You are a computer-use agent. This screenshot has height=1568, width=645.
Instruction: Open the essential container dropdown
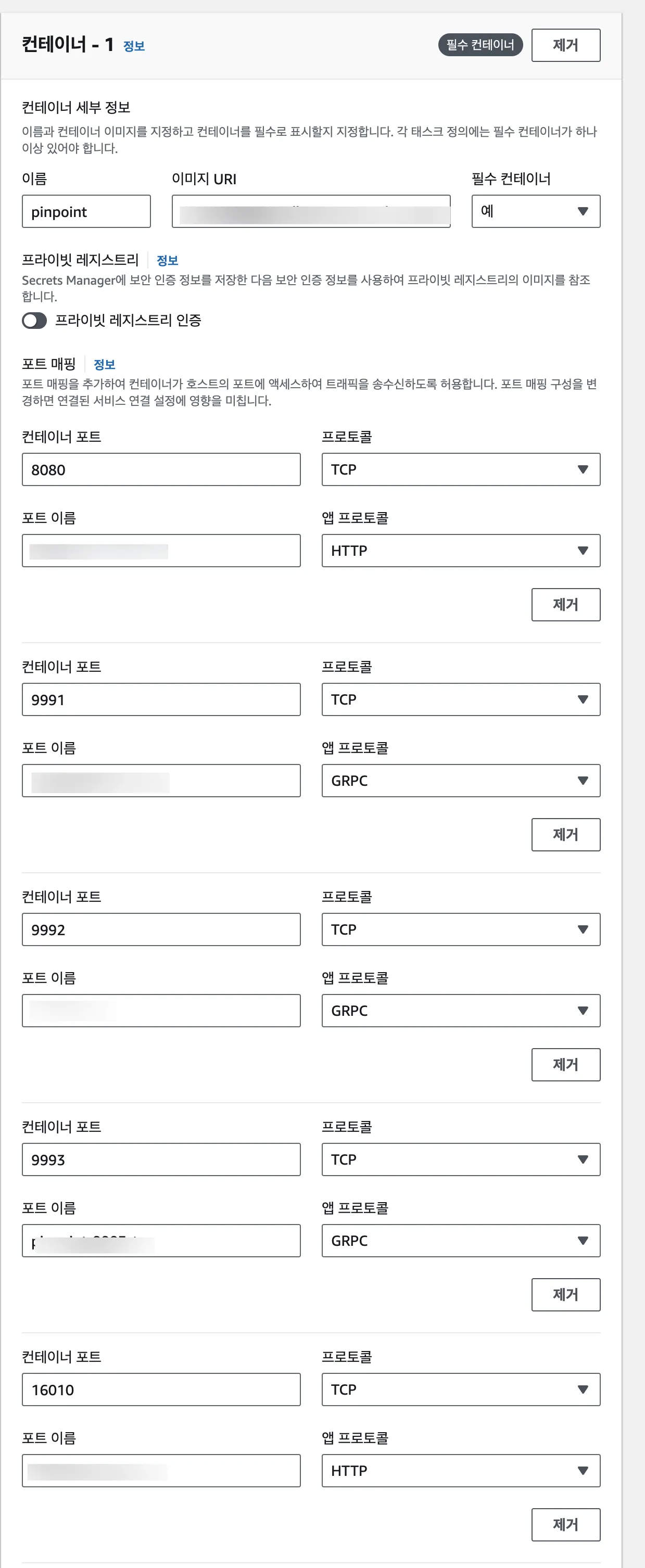[535, 211]
